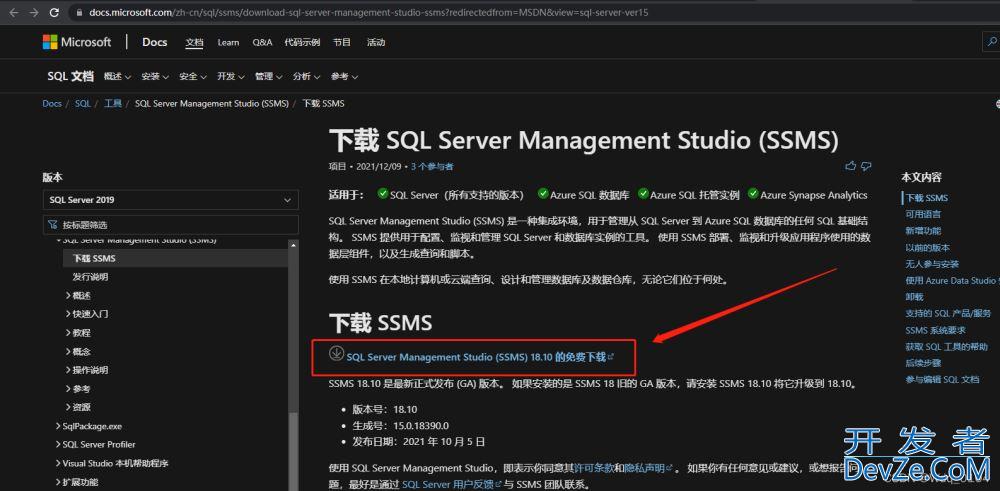Screen dimensions: 1000x491
Task: Open the 代码示例 menu item
Action: 302,43
